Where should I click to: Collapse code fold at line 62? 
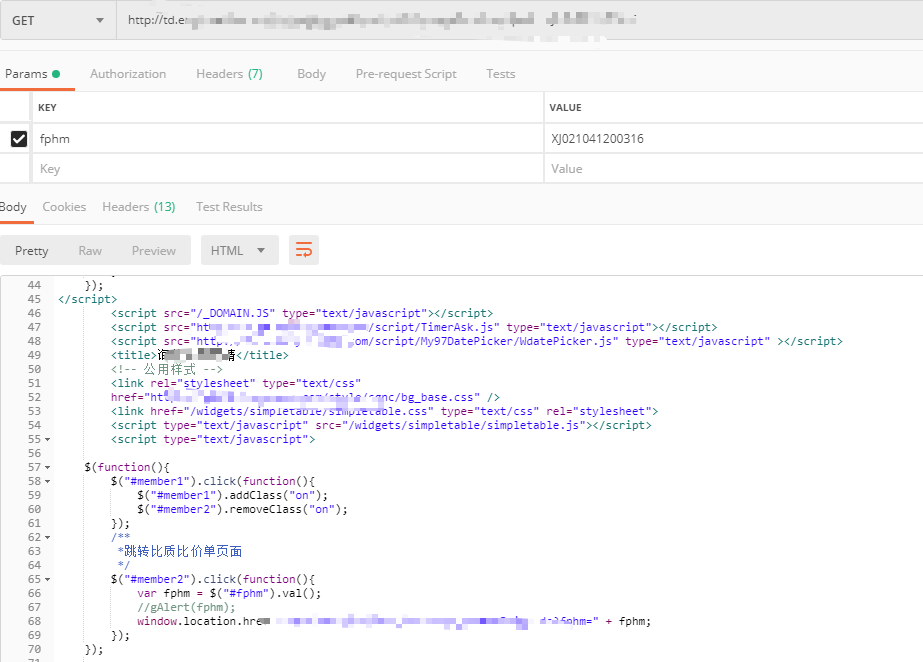pyautogui.click(x=48, y=537)
